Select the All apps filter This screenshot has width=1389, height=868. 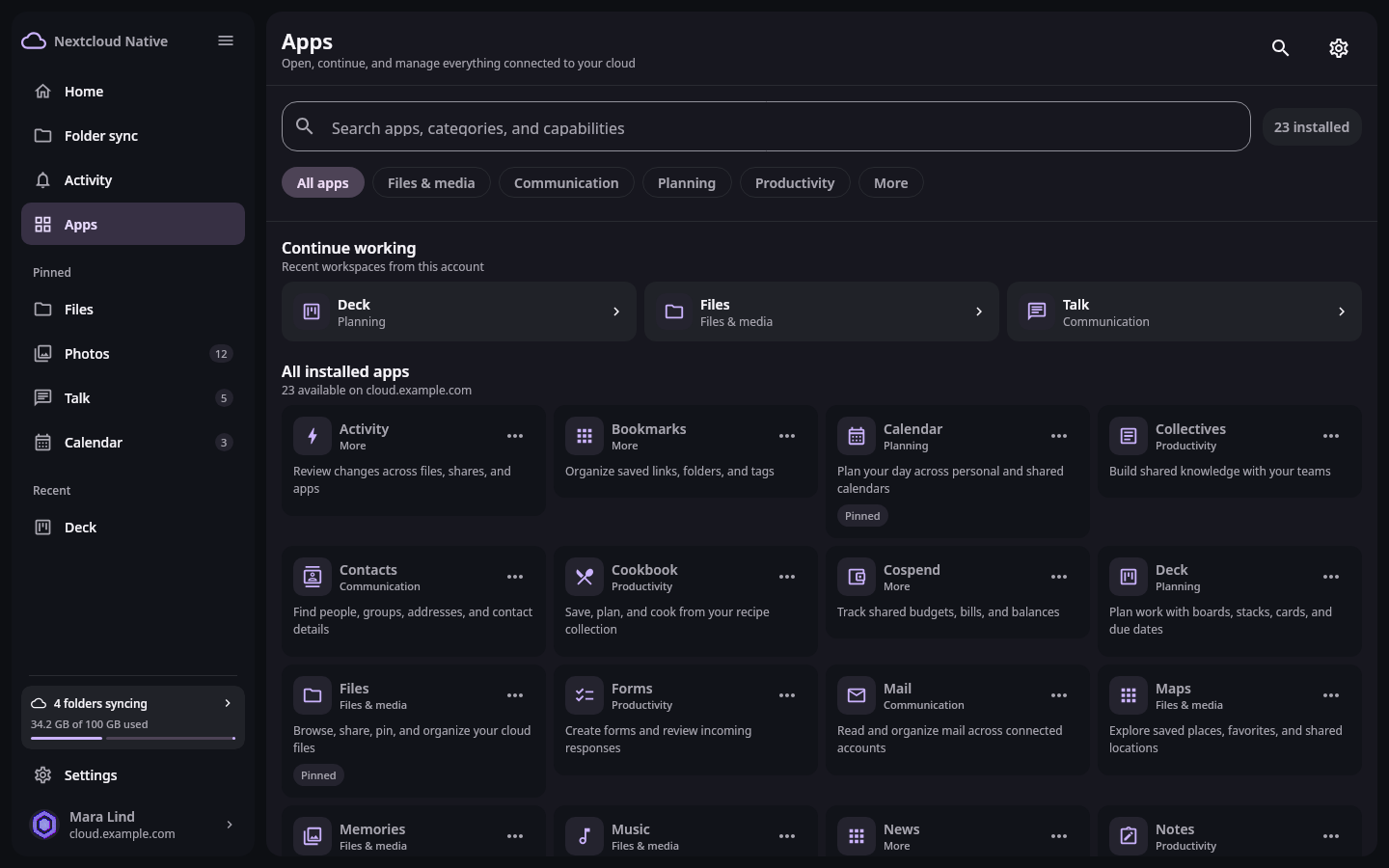[x=323, y=182]
